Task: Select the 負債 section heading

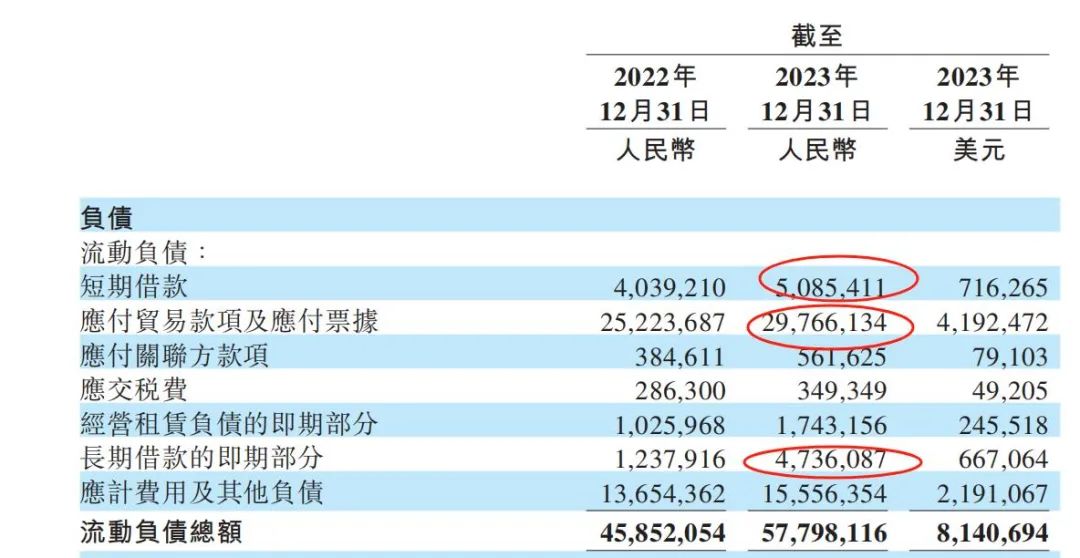Action: 106,218
